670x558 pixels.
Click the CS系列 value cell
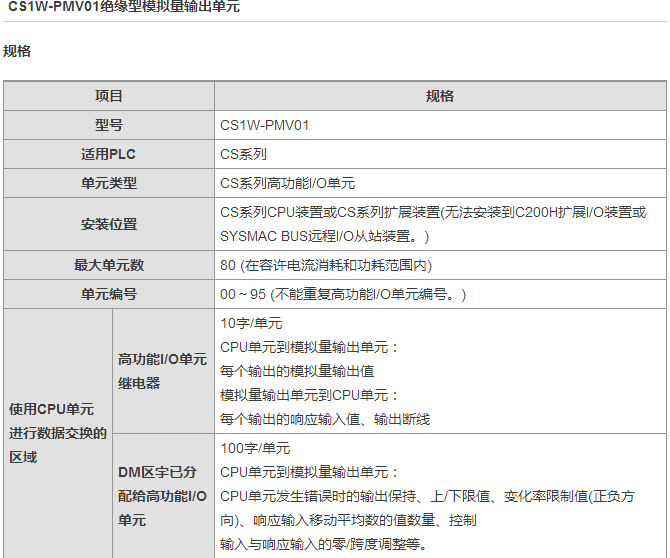243,154
